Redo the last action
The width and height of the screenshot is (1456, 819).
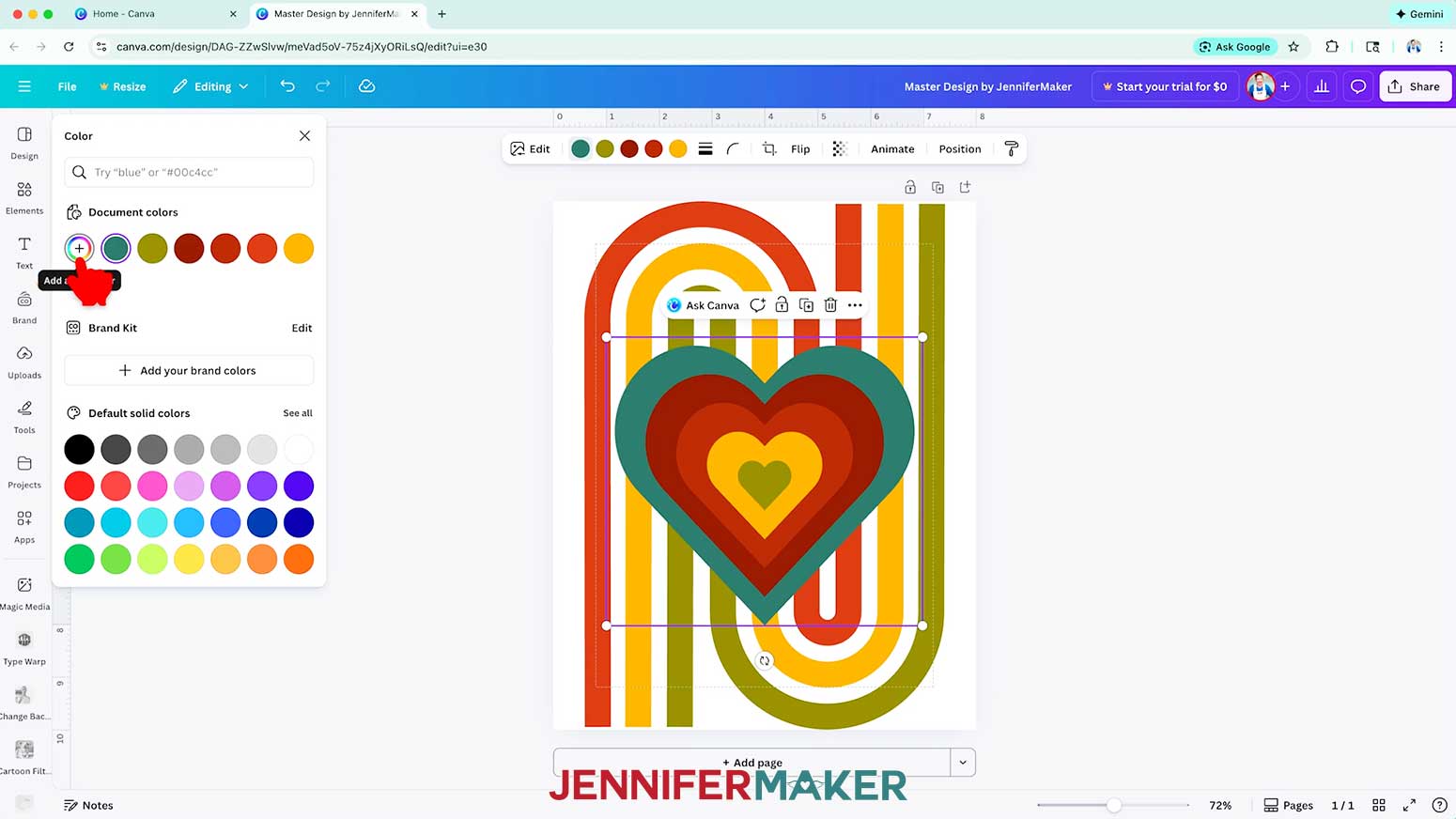click(322, 86)
